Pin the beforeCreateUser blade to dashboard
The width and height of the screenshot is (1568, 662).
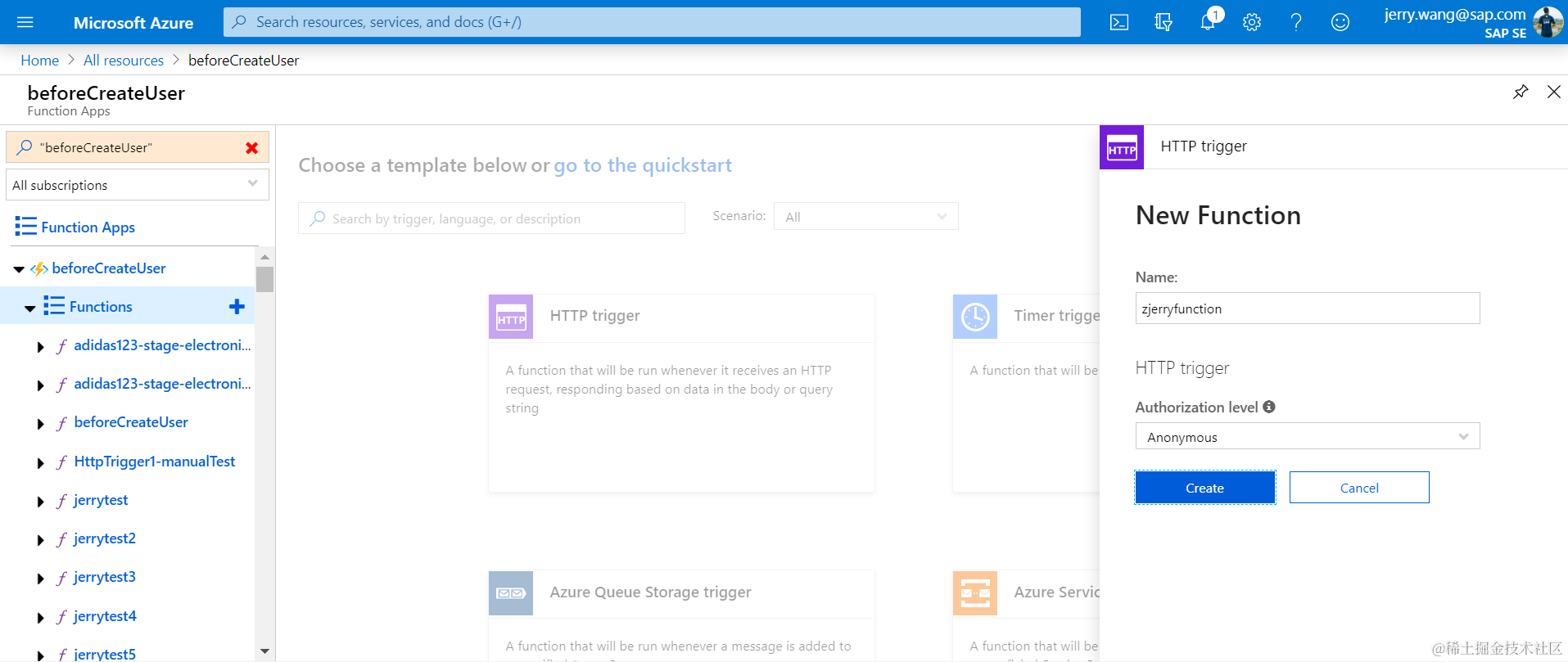click(x=1521, y=92)
